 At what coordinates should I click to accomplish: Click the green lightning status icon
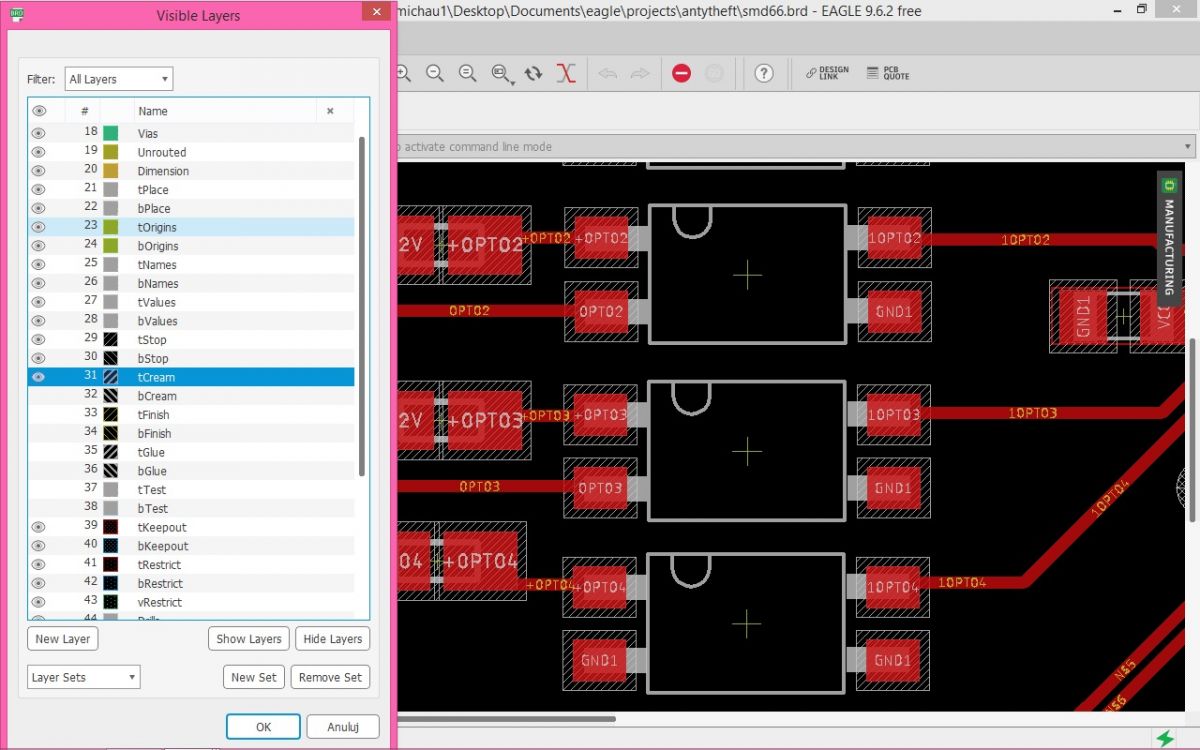tap(1165, 738)
